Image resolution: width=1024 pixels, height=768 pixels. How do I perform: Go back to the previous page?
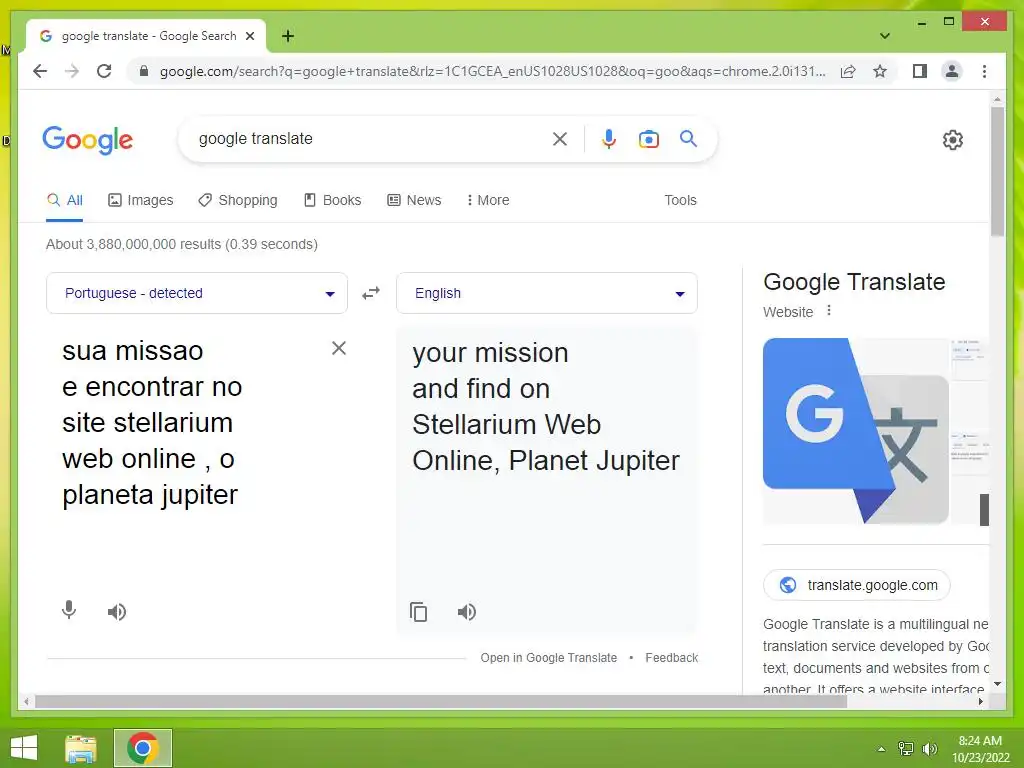(40, 71)
